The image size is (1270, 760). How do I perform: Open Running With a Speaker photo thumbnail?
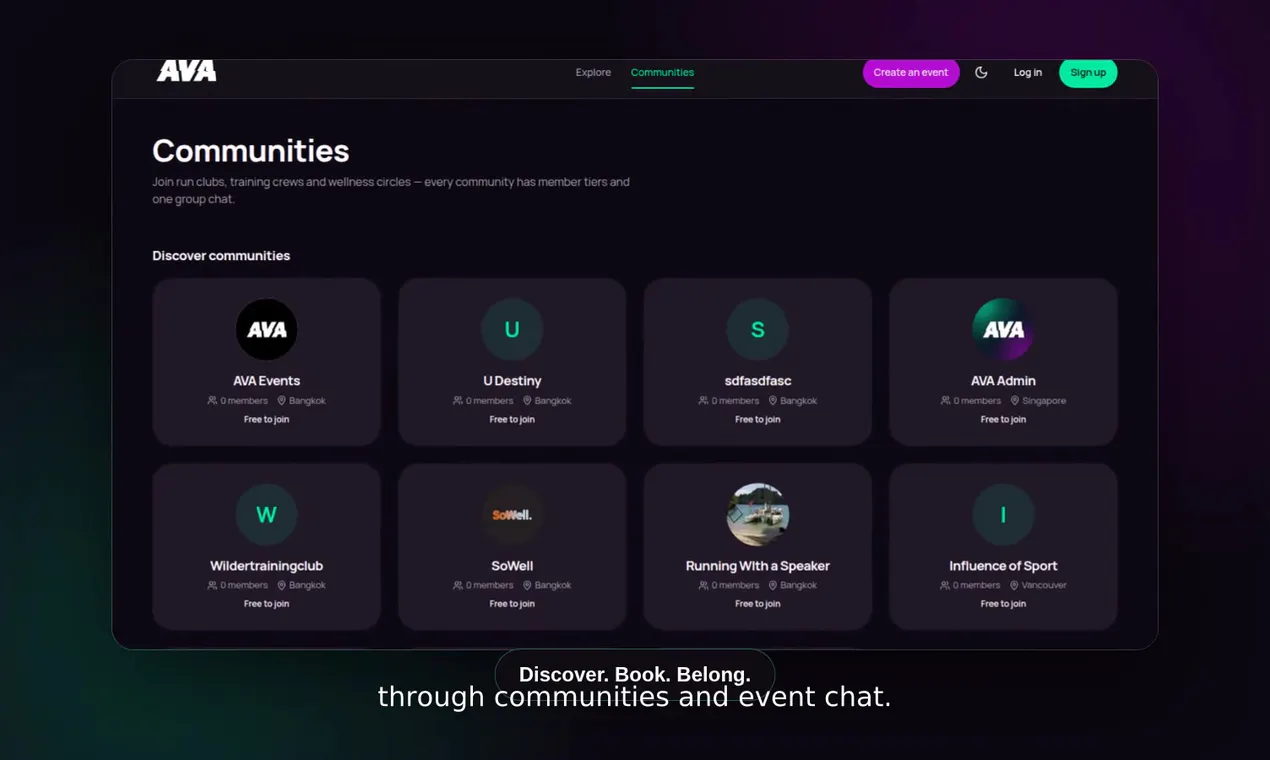(758, 514)
